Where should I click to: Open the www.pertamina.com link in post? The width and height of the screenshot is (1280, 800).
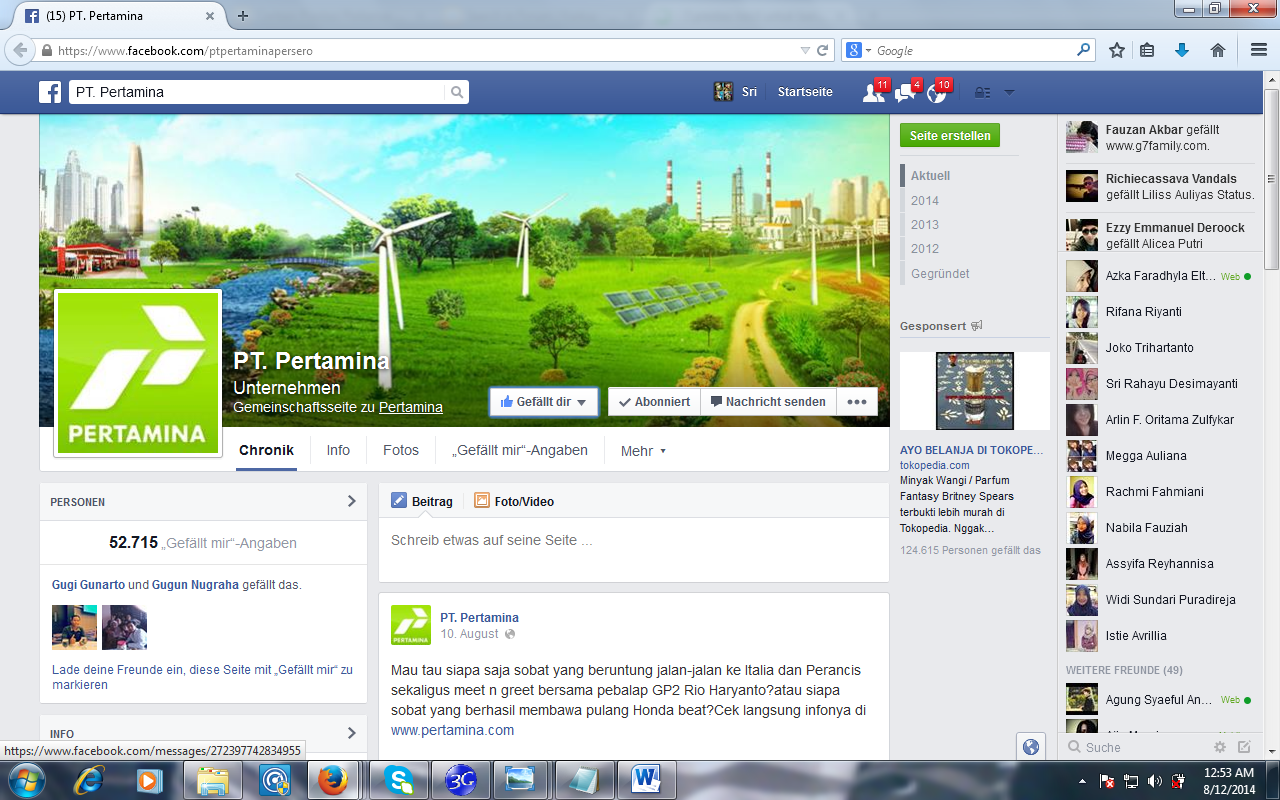coord(452,730)
